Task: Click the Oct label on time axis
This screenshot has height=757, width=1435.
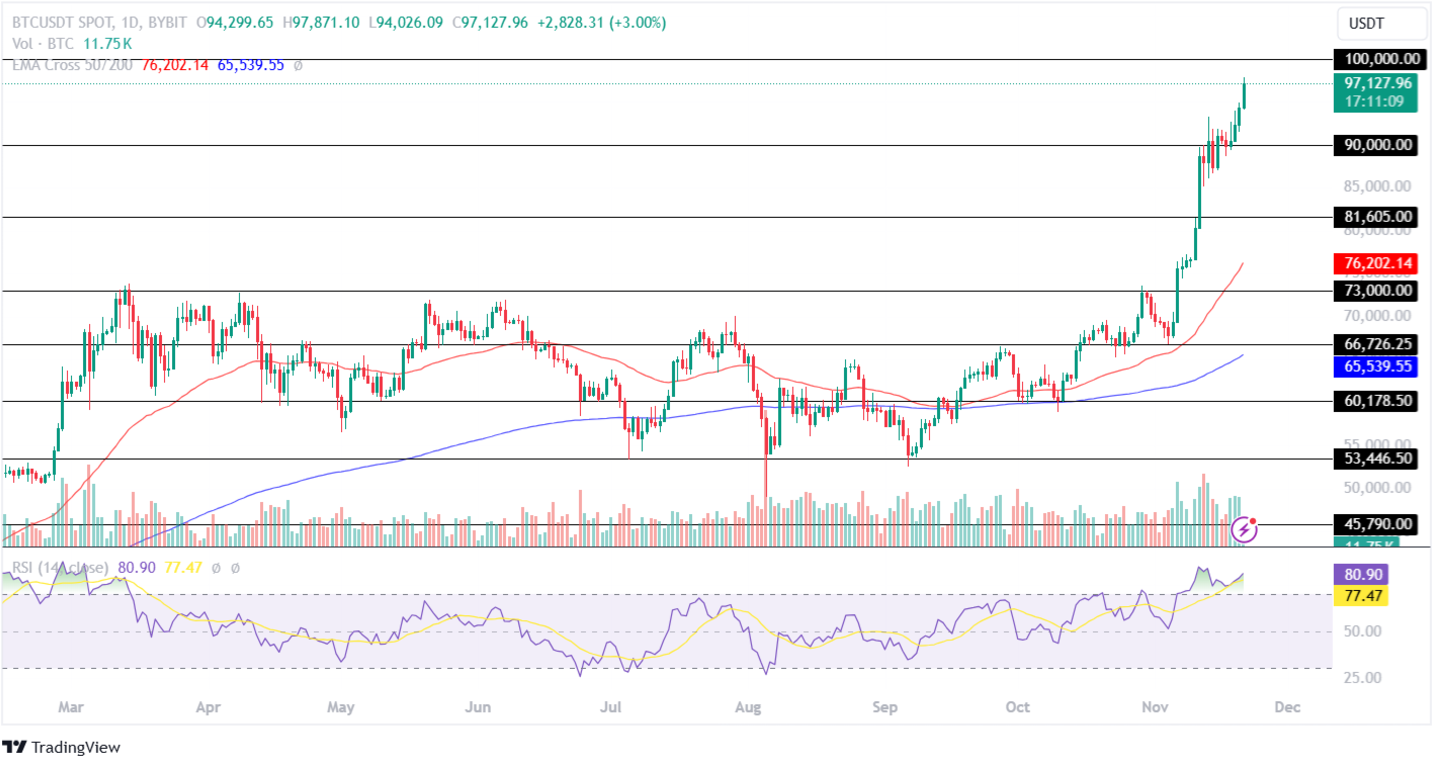Action: 1018,707
